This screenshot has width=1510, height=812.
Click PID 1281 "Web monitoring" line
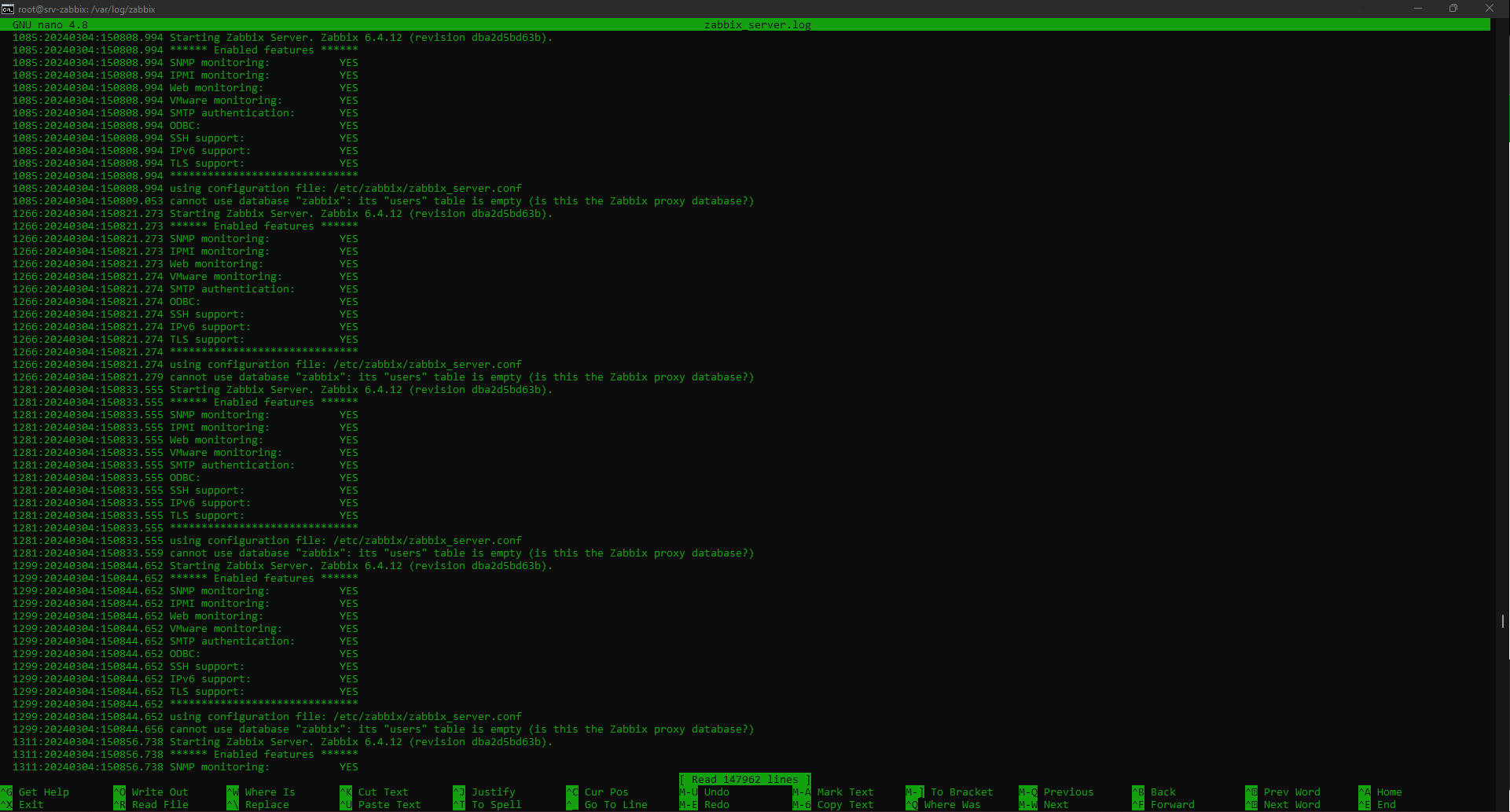(x=186, y=440)
